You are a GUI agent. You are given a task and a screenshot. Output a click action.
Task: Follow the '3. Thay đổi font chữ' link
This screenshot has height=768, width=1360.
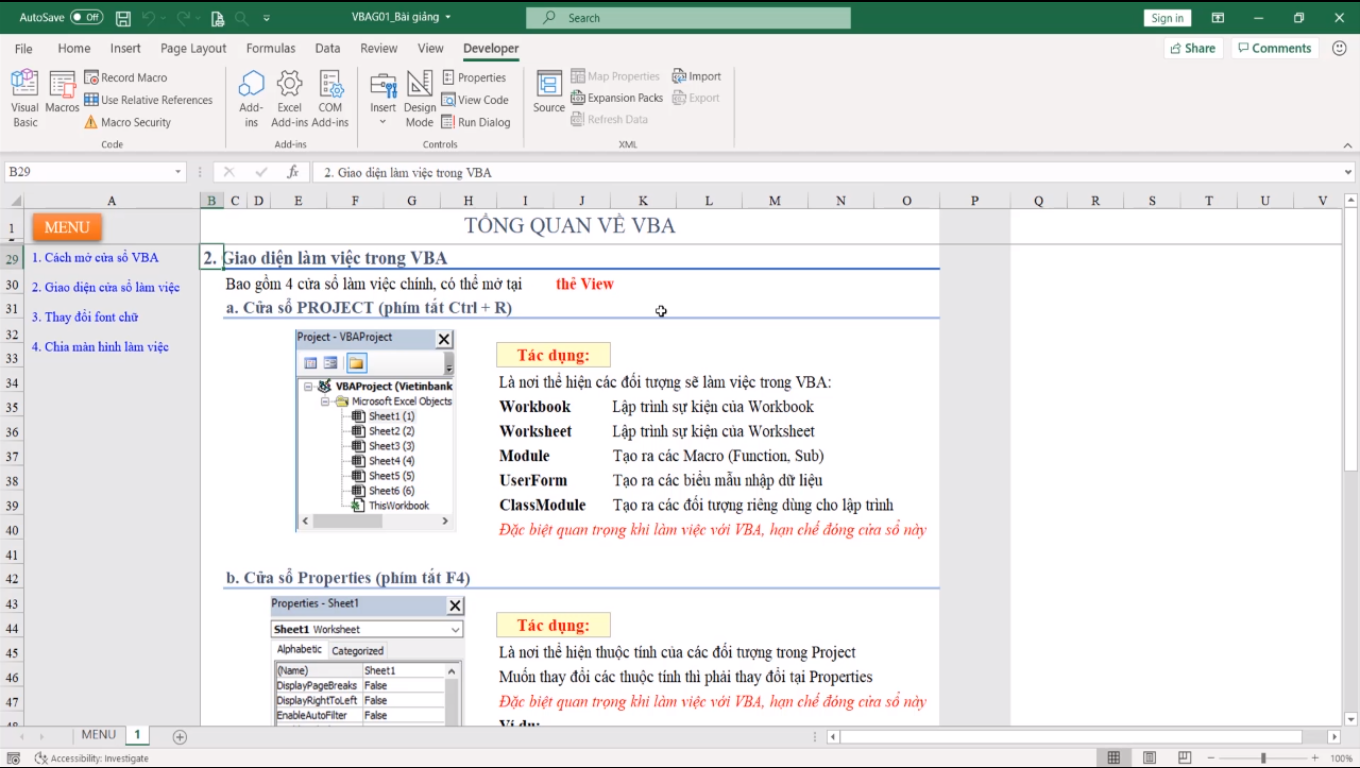[x=84, y=317]
